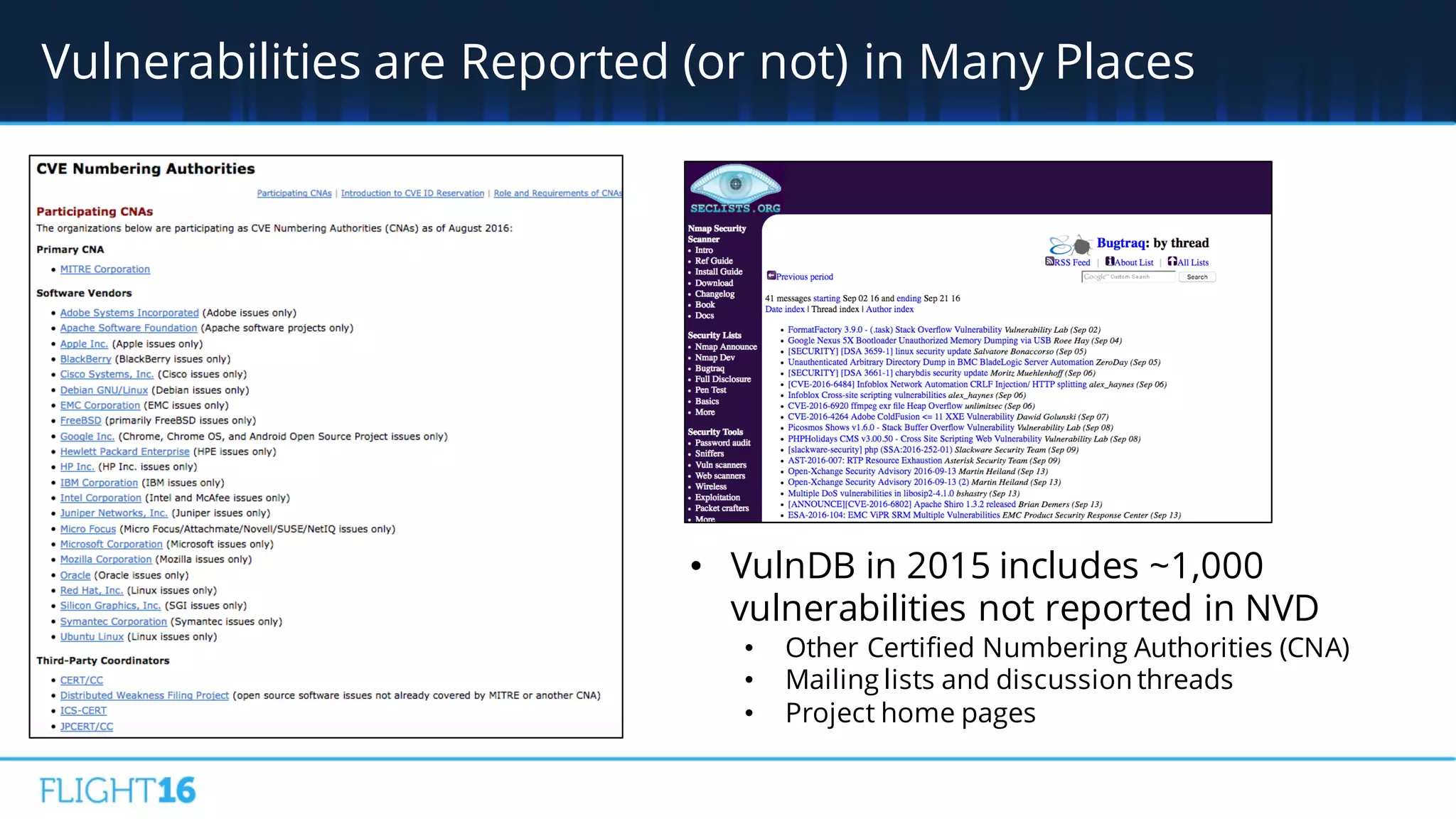Click the Google Custom Search input field
The image size is (1456, 819).
coord(1128,277)
